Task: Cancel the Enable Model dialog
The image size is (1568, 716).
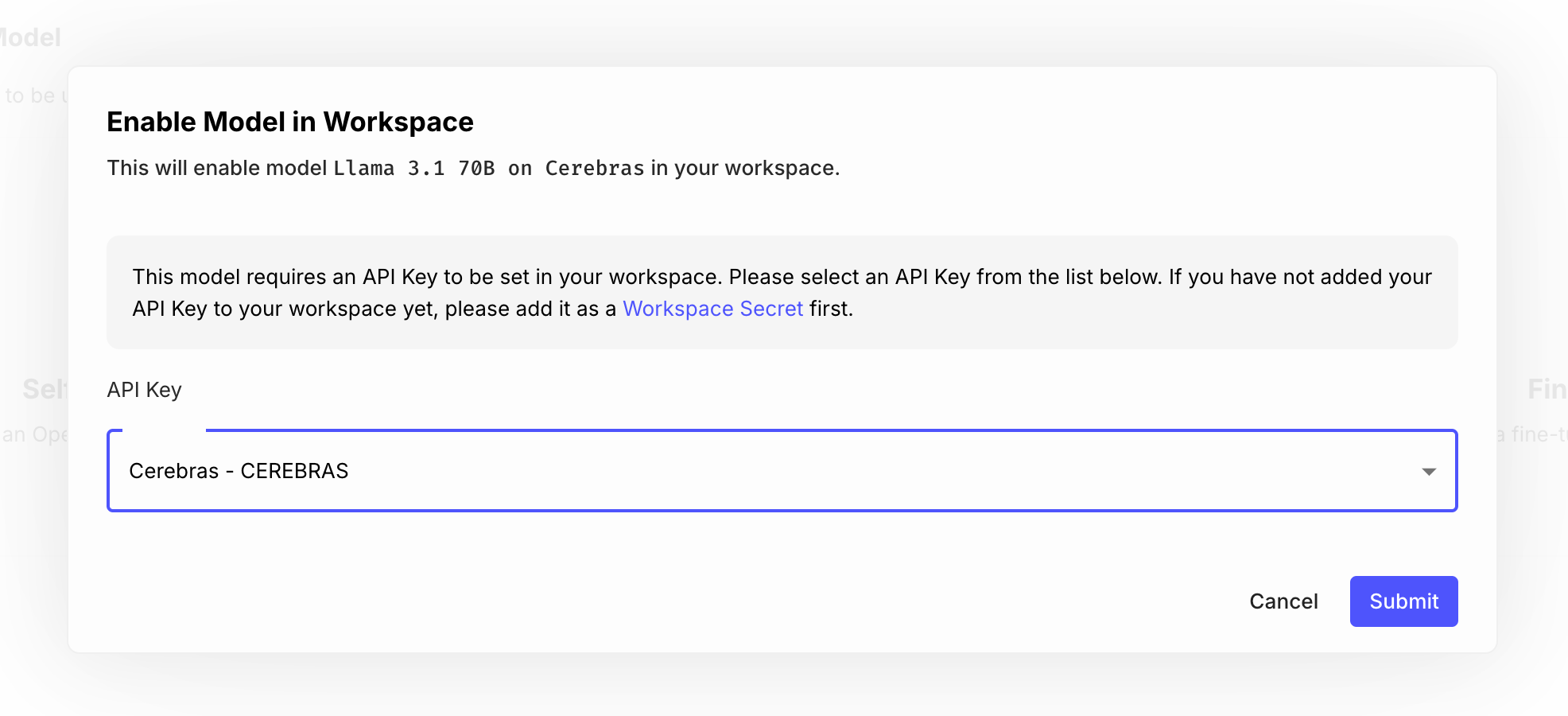Action: pyautogui.click(x=1283, y=601)
